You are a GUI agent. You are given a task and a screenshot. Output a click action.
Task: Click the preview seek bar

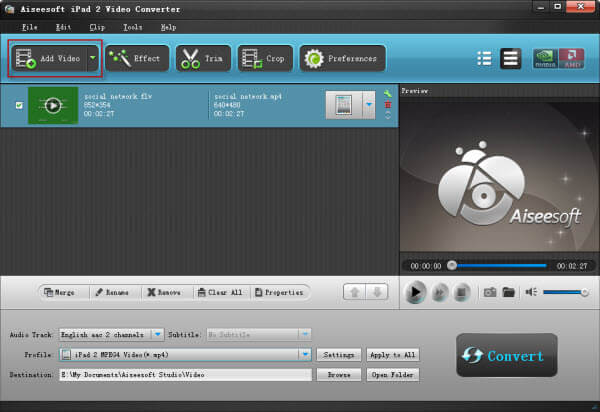(x=499, y=265)
